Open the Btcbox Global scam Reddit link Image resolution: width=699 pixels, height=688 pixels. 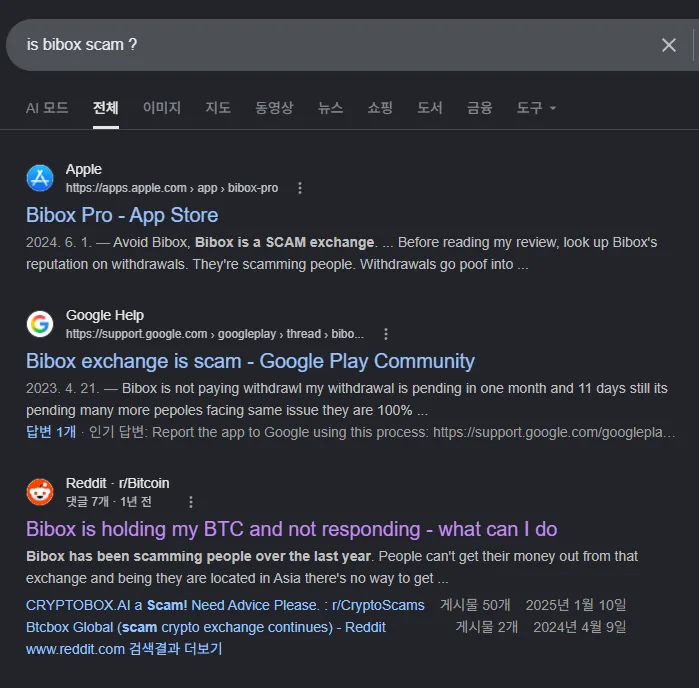(x=206, y=627)
